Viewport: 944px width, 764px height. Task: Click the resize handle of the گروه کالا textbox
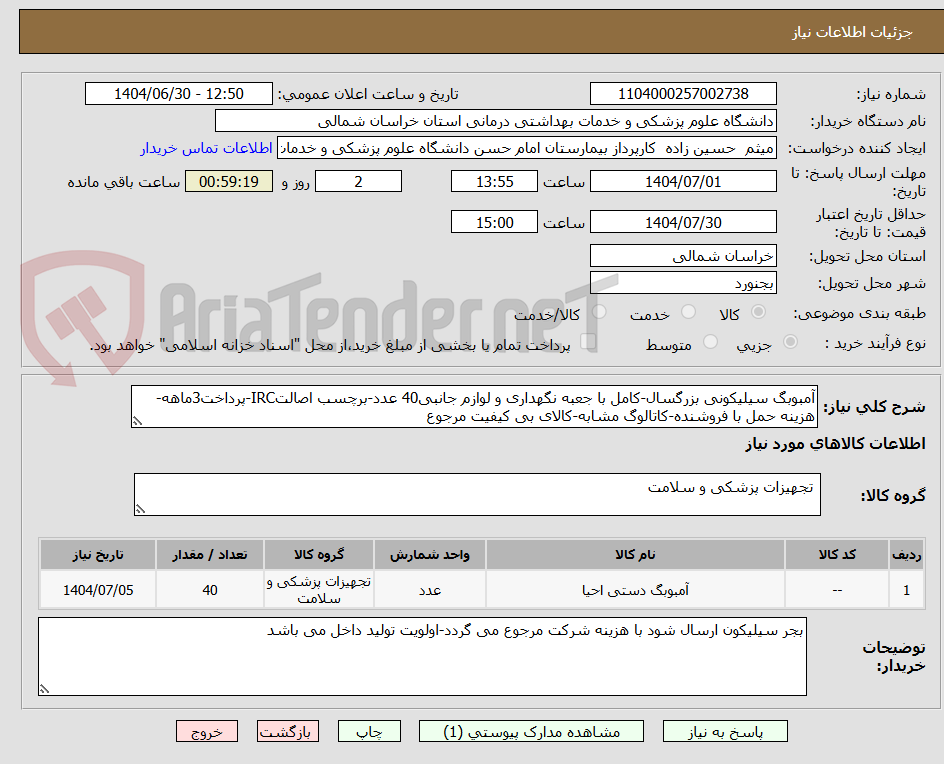click(x=140, y=508)
